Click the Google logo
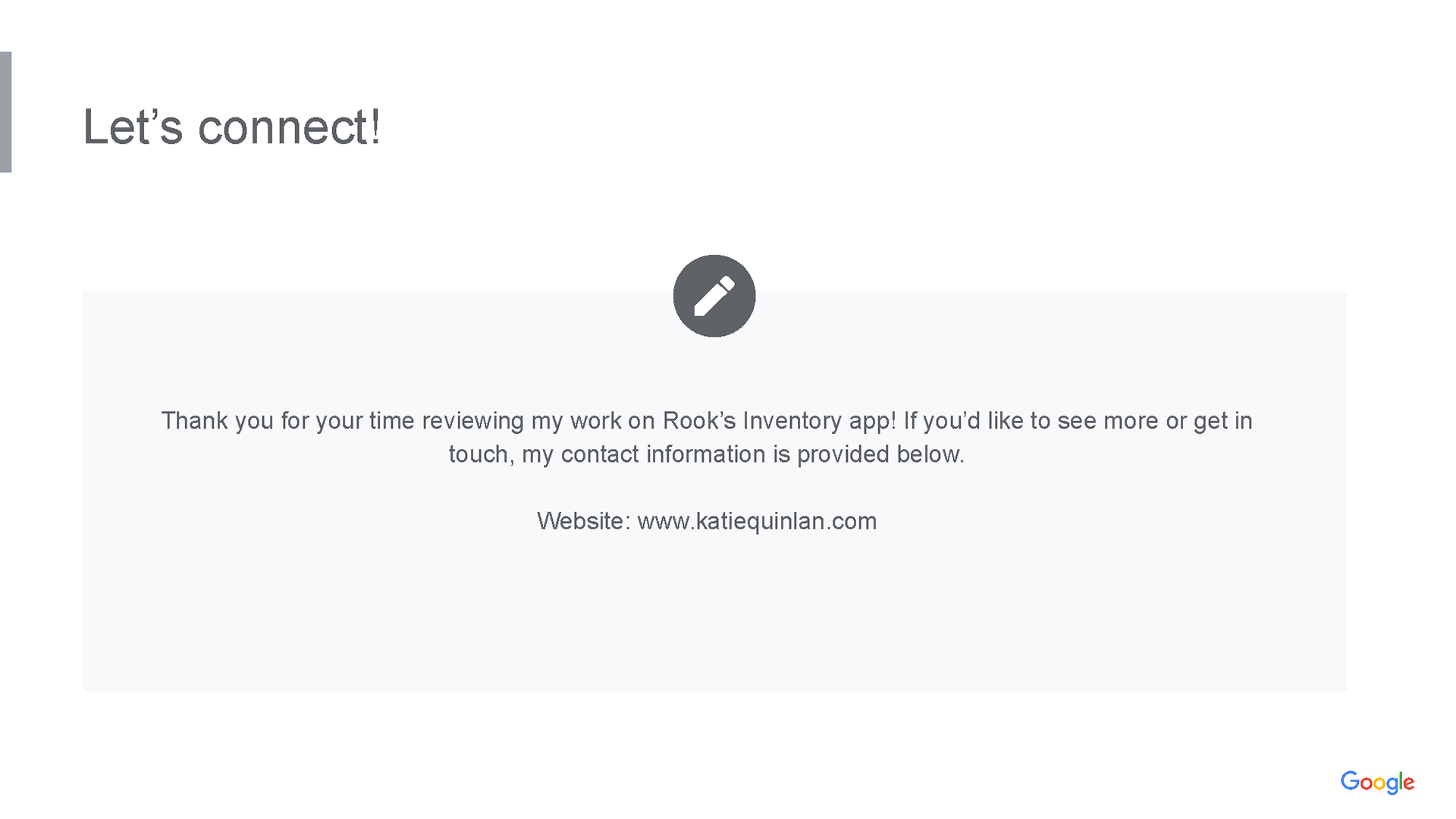The image size is (1456, 819). point(1377,782)
